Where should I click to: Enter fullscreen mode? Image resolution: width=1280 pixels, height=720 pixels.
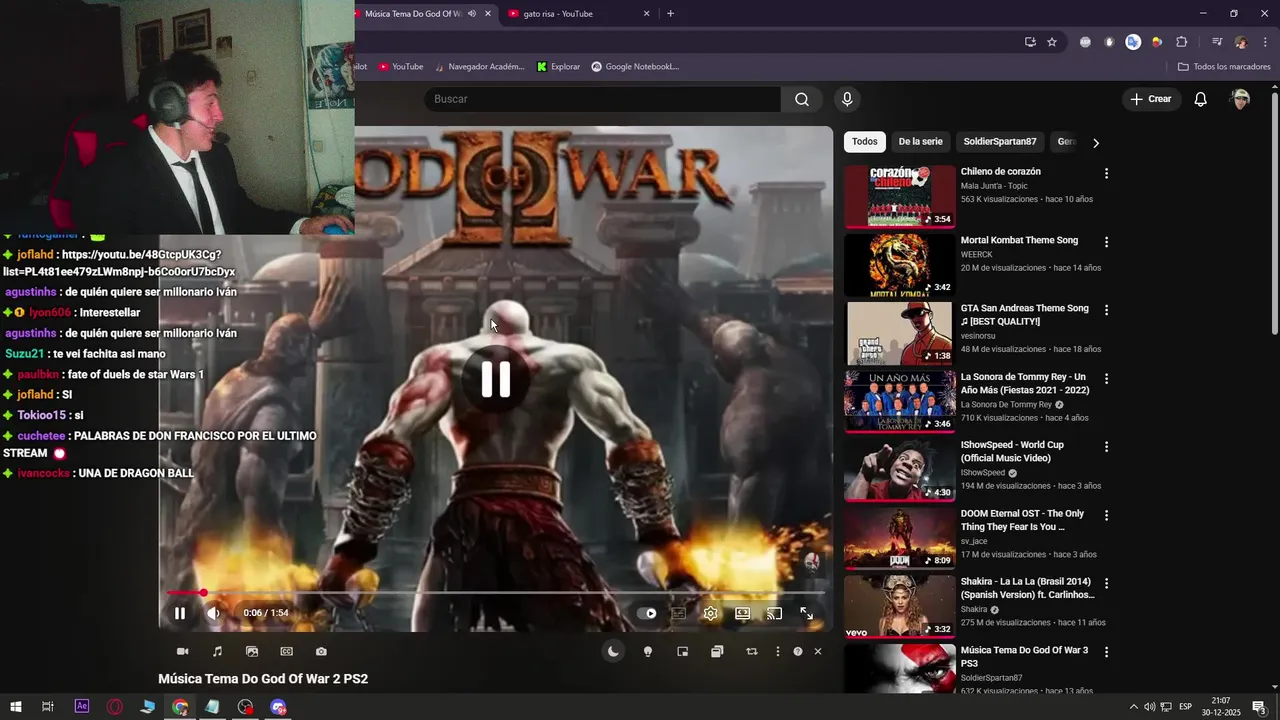pos(806,613)
